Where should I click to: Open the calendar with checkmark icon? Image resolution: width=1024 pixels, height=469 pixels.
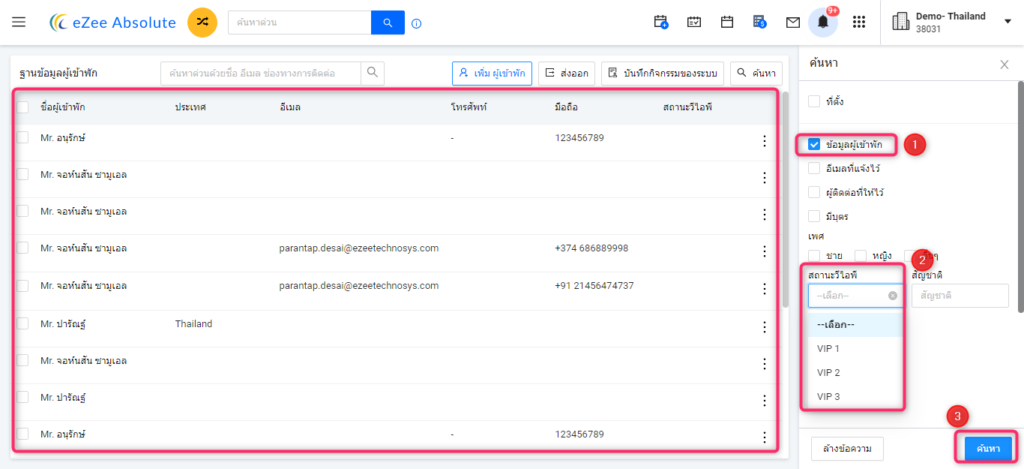(x=694, y=22)
